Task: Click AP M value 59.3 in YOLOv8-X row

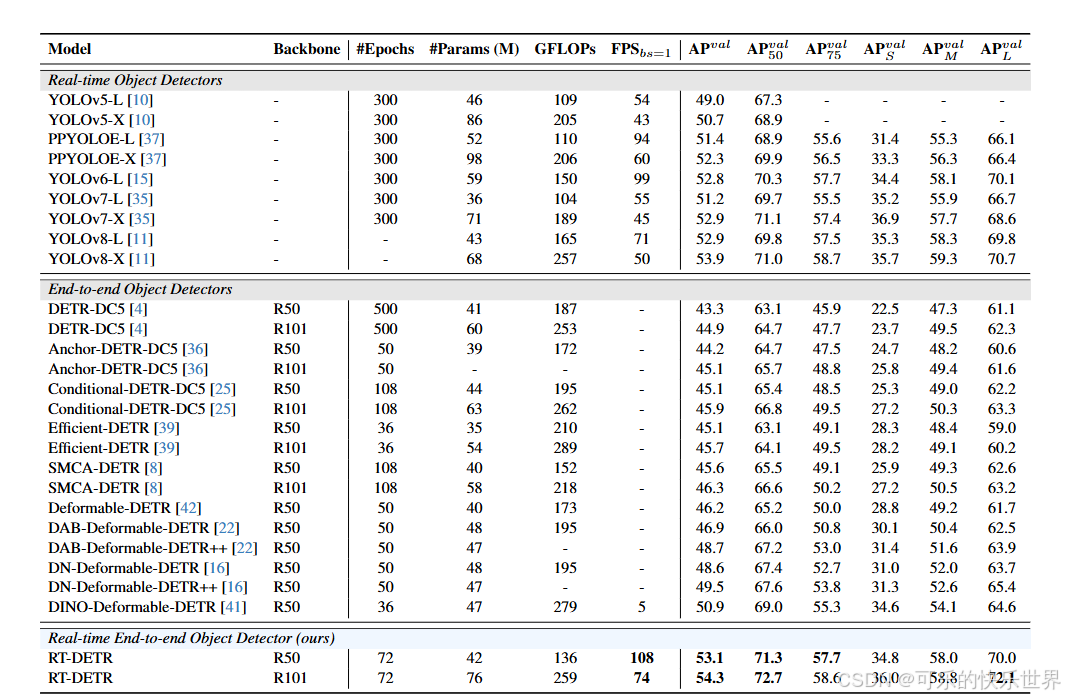Action: pyautogui.click(x=943, y=260)
